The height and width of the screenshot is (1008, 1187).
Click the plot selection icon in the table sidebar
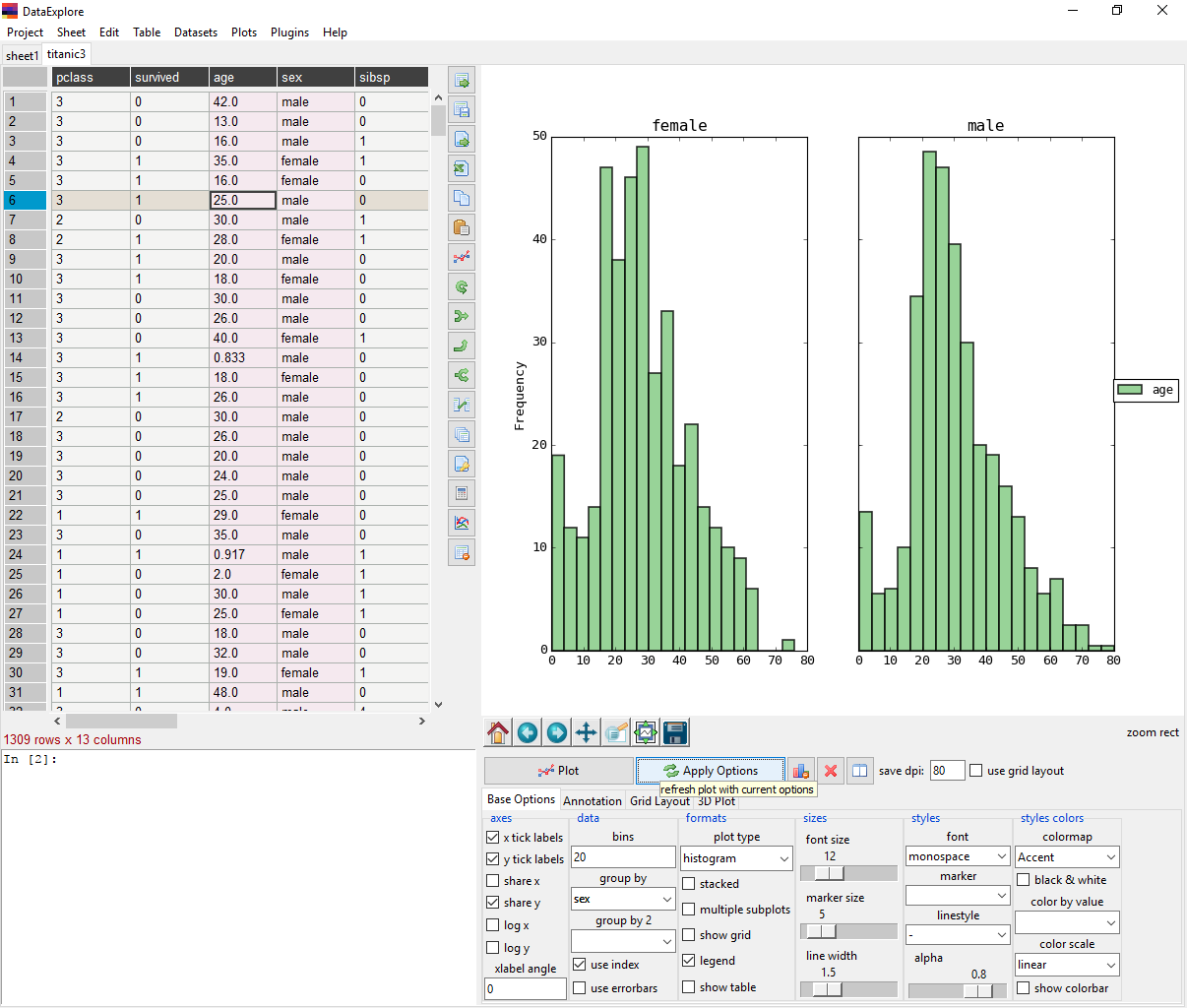(x=461, y=257)
